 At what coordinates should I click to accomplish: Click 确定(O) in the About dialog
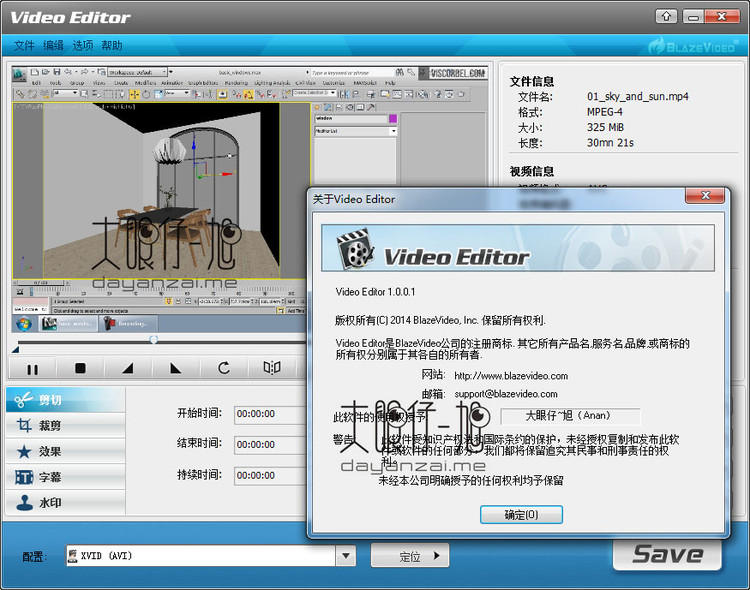pos(521,515)
